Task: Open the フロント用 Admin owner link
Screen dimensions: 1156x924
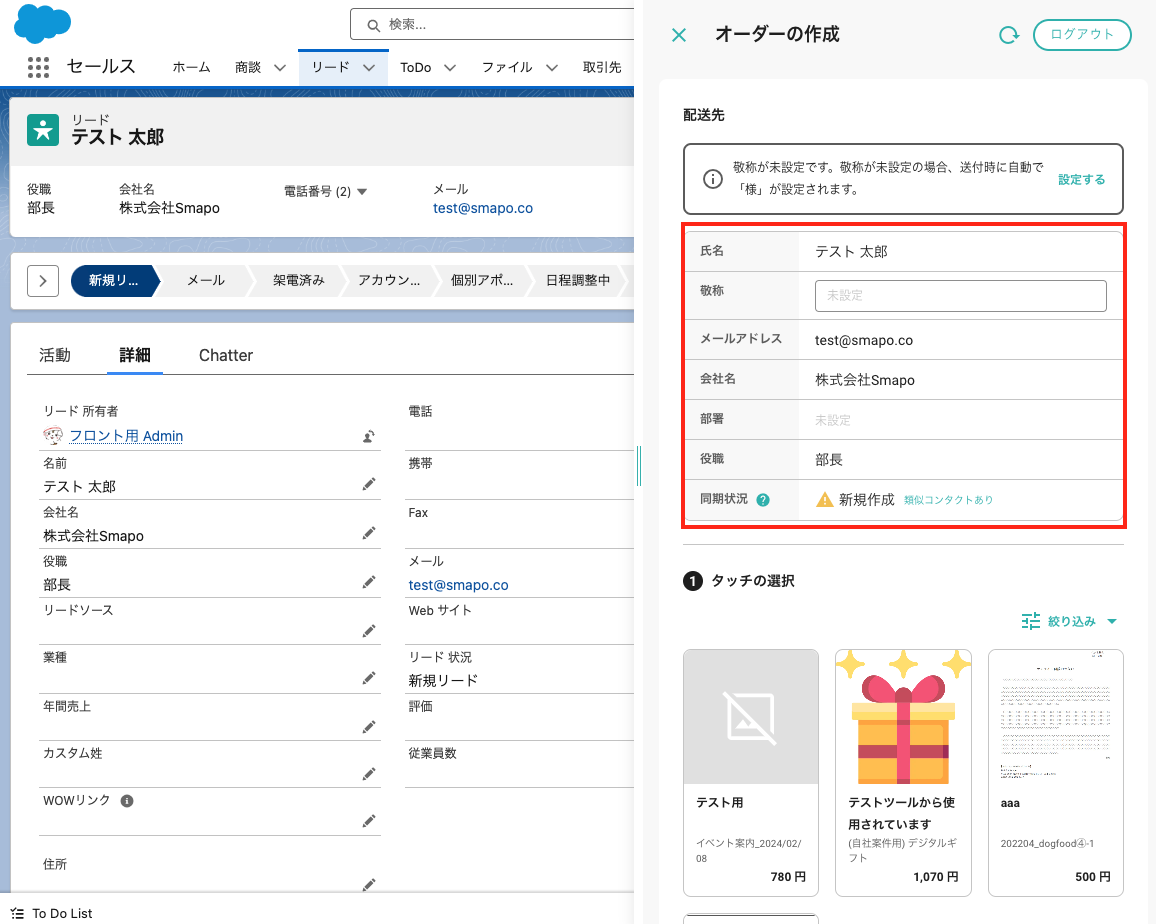Action: [126, 436]
